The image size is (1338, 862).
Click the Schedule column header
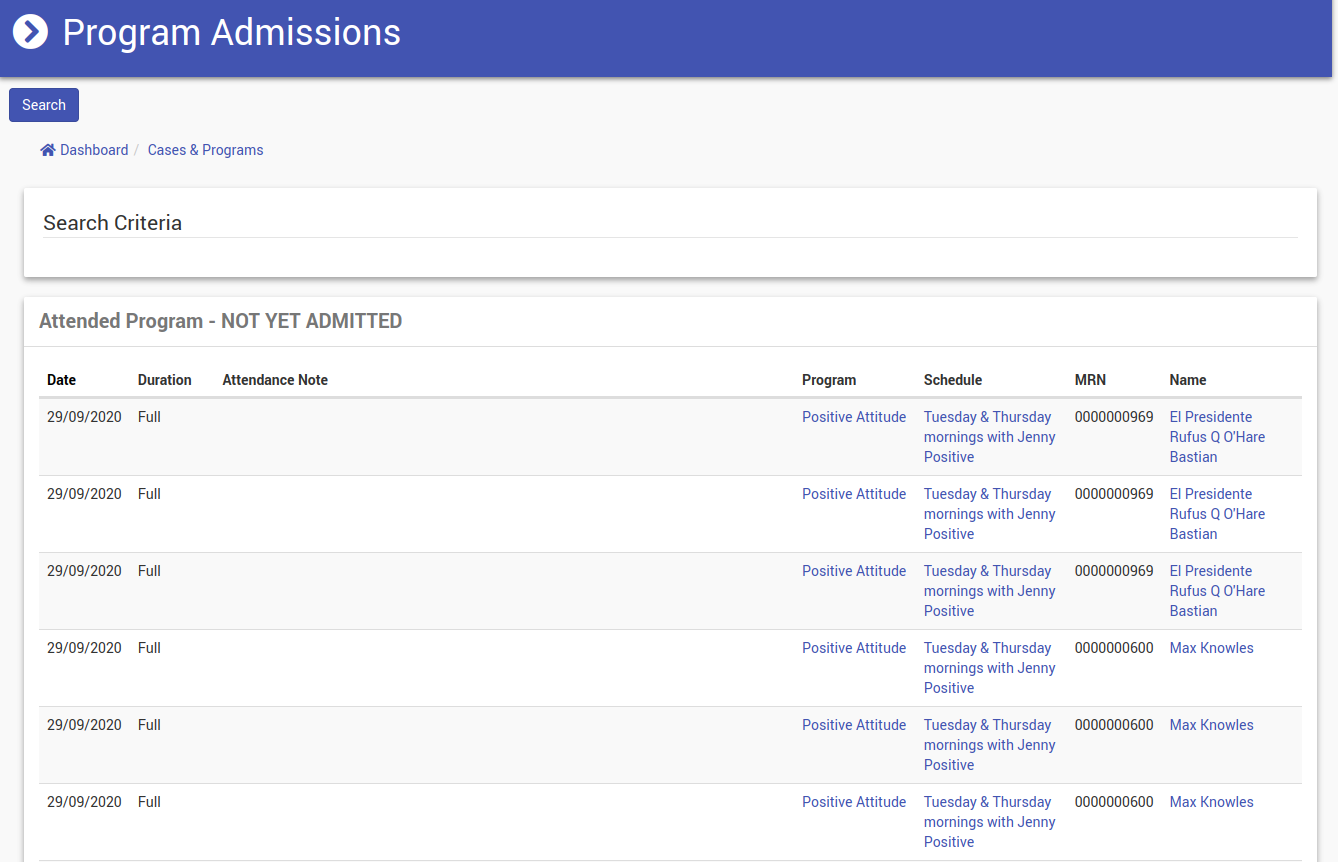[x=952, y=380]
